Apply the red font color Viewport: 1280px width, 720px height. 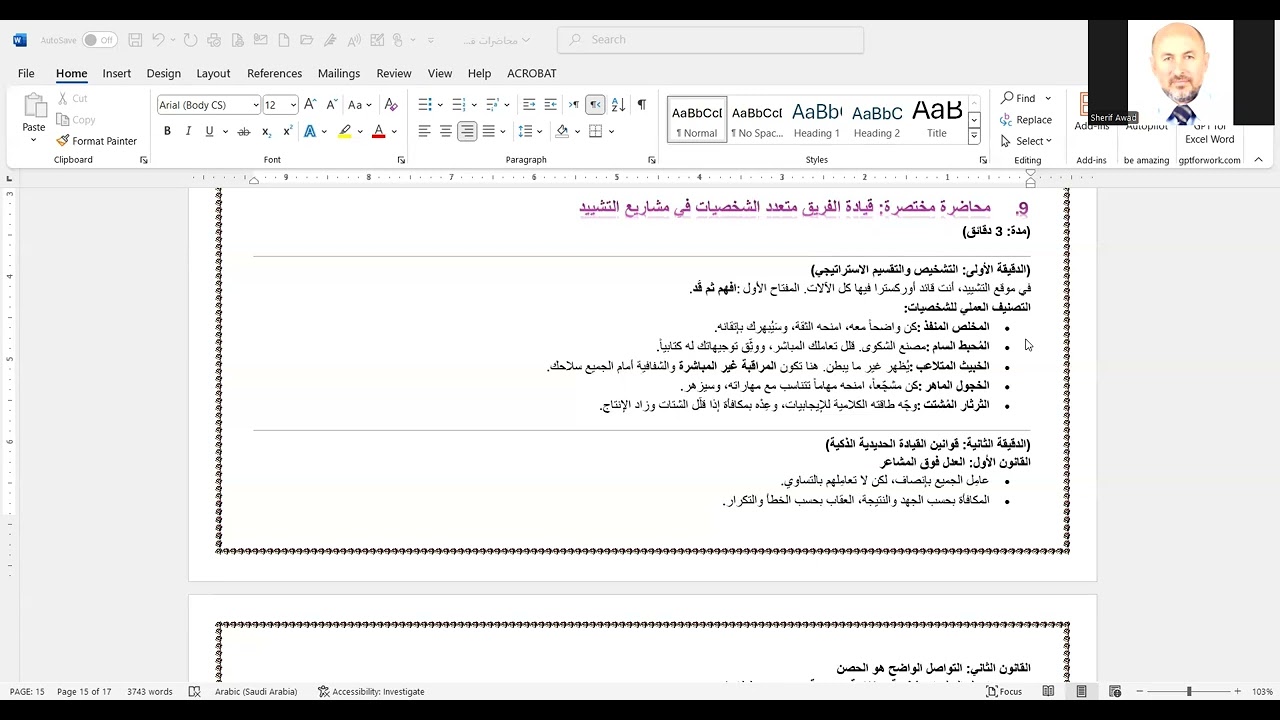pyautogui.click(x=378, y=131)
